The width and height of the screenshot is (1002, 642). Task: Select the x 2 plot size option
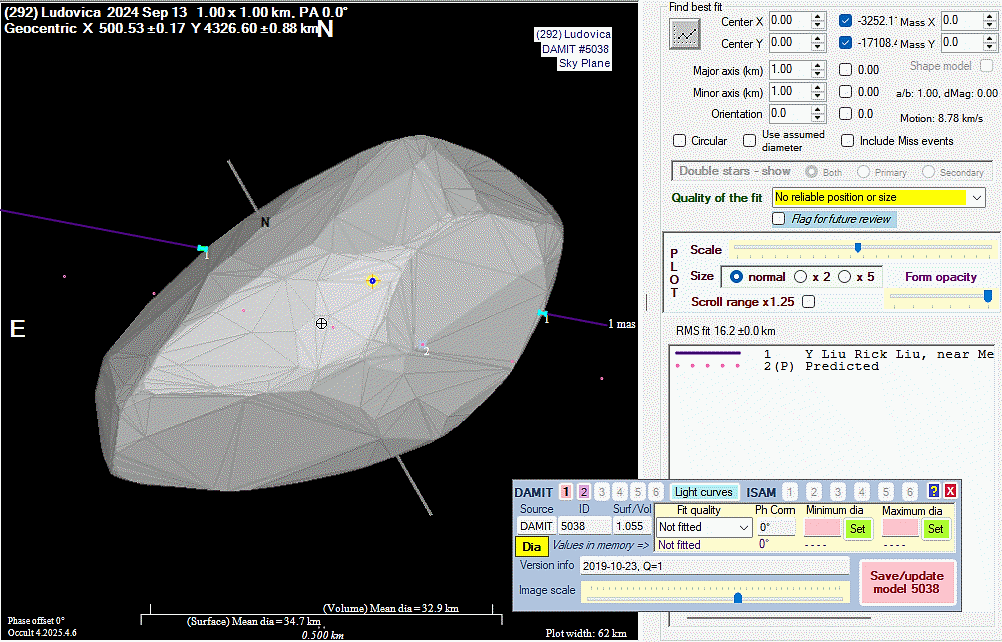tap(801, 276)
